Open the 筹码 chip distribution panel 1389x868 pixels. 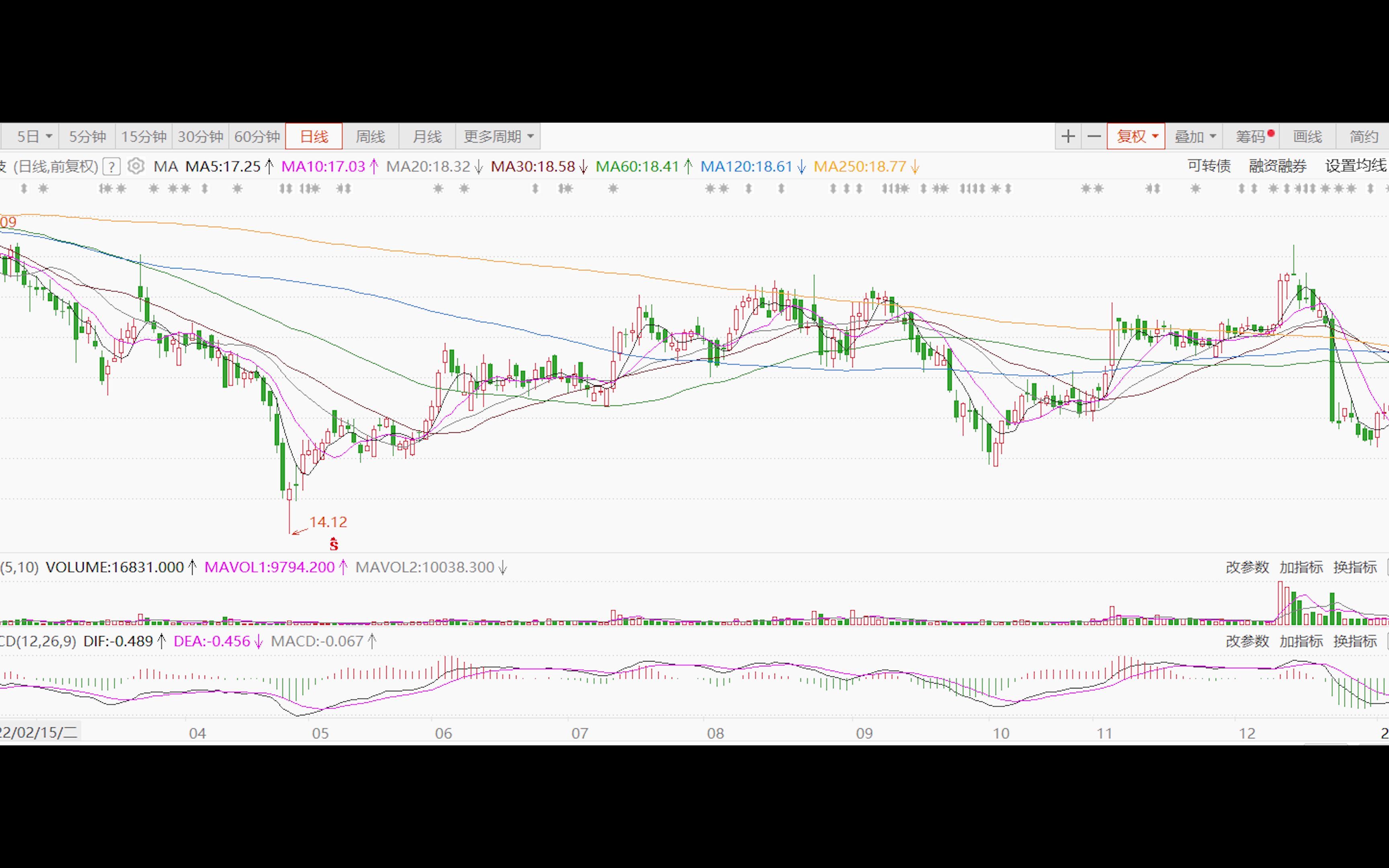pos(1251,137)
